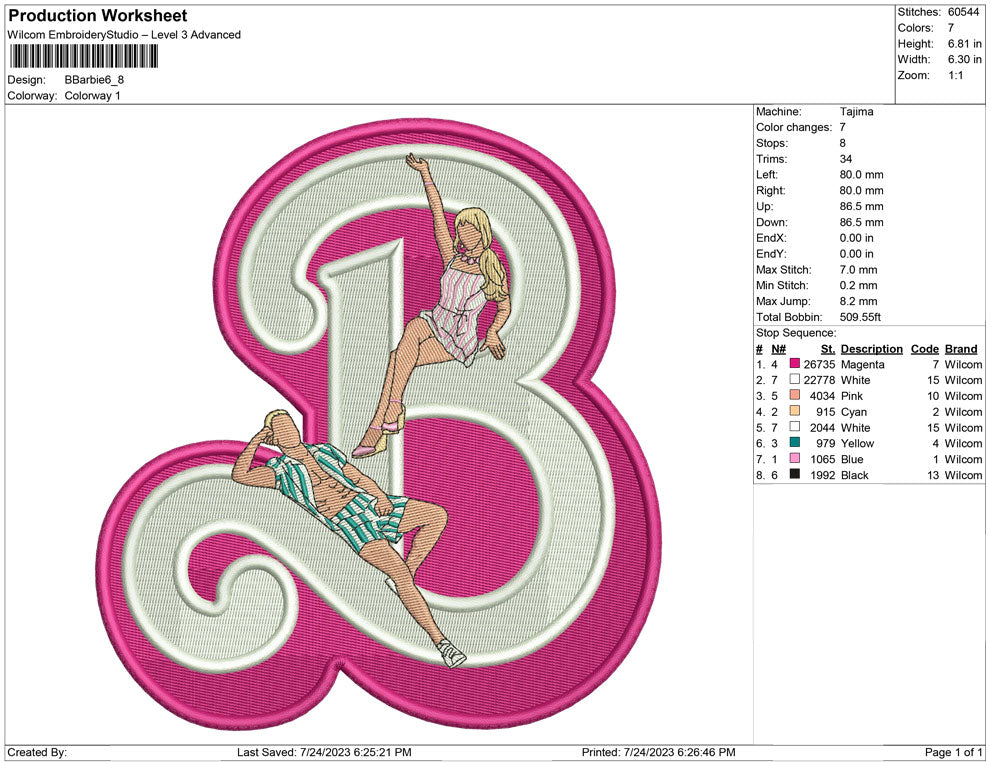Image resolution: width=990 pixels, height=762 pixels.
Task: Select the Black thread color swatch
Action: (795, 475)
